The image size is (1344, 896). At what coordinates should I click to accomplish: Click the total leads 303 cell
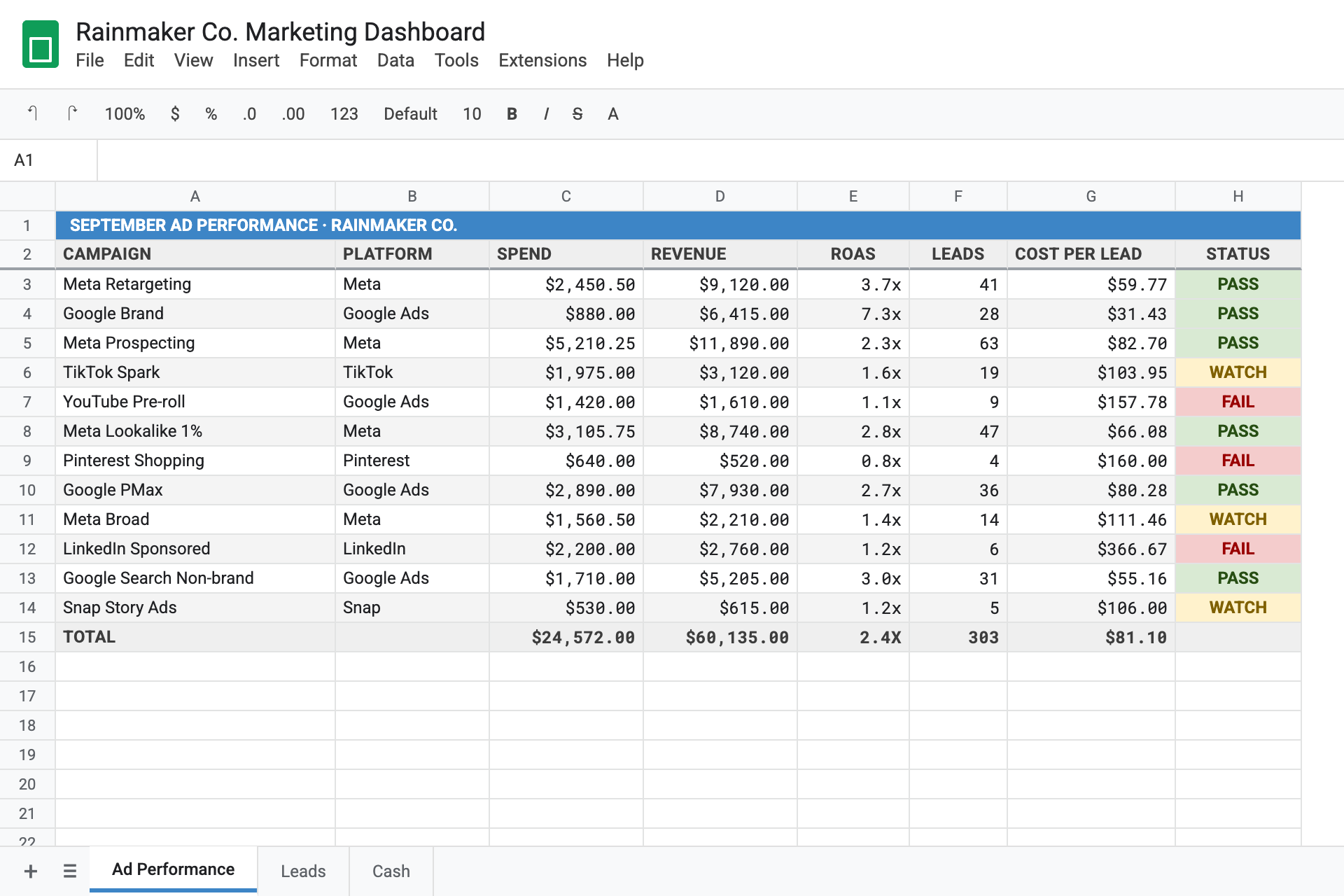[958, 637]
